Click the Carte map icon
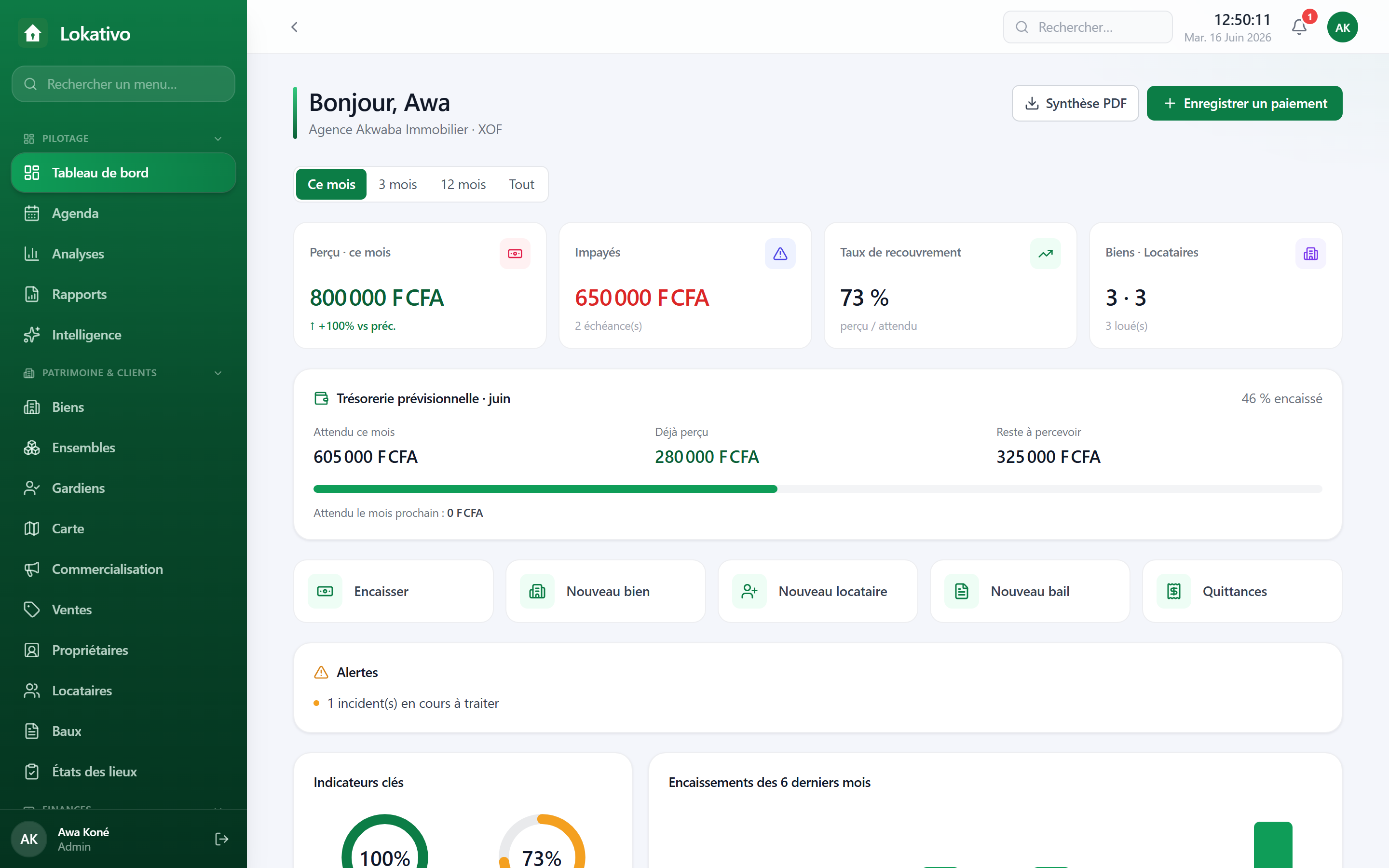Image resolution: width=1389 pixels, height=868 pixels. pos(31,528)
